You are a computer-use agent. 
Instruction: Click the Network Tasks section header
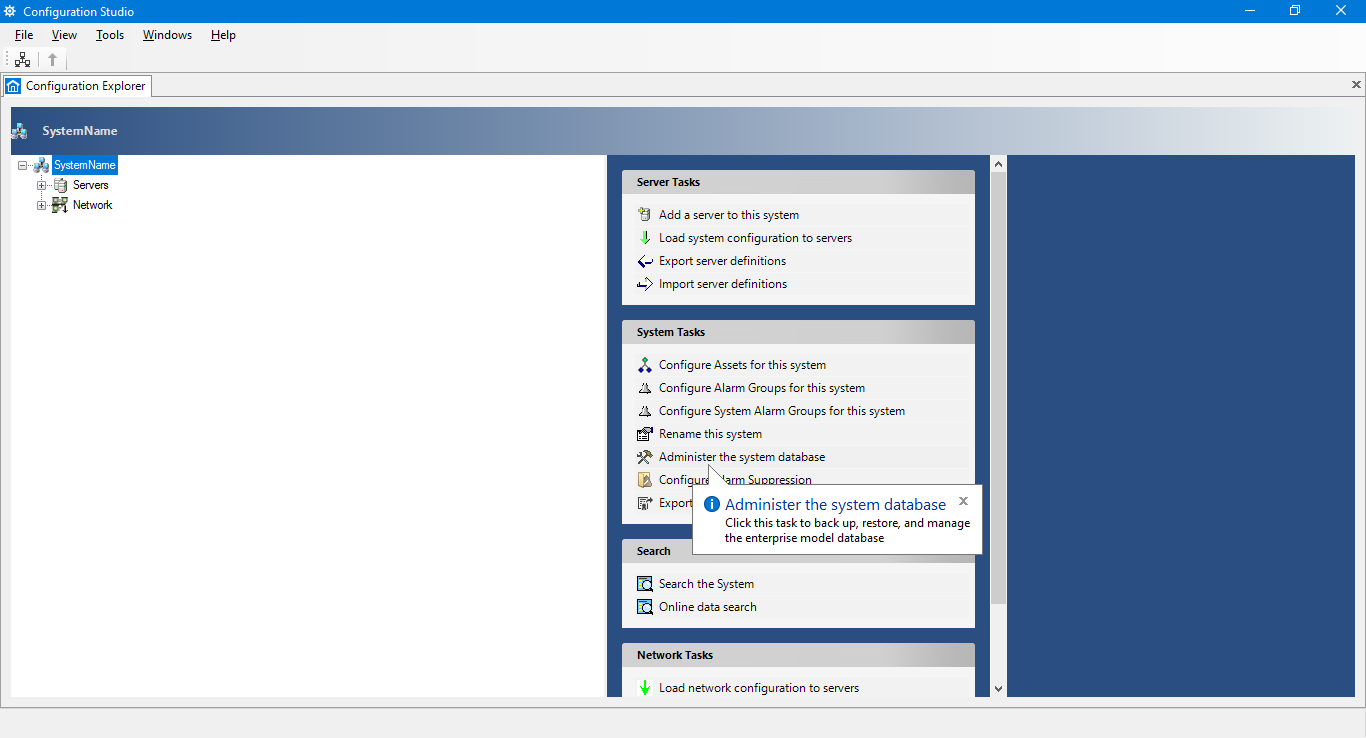798,655
